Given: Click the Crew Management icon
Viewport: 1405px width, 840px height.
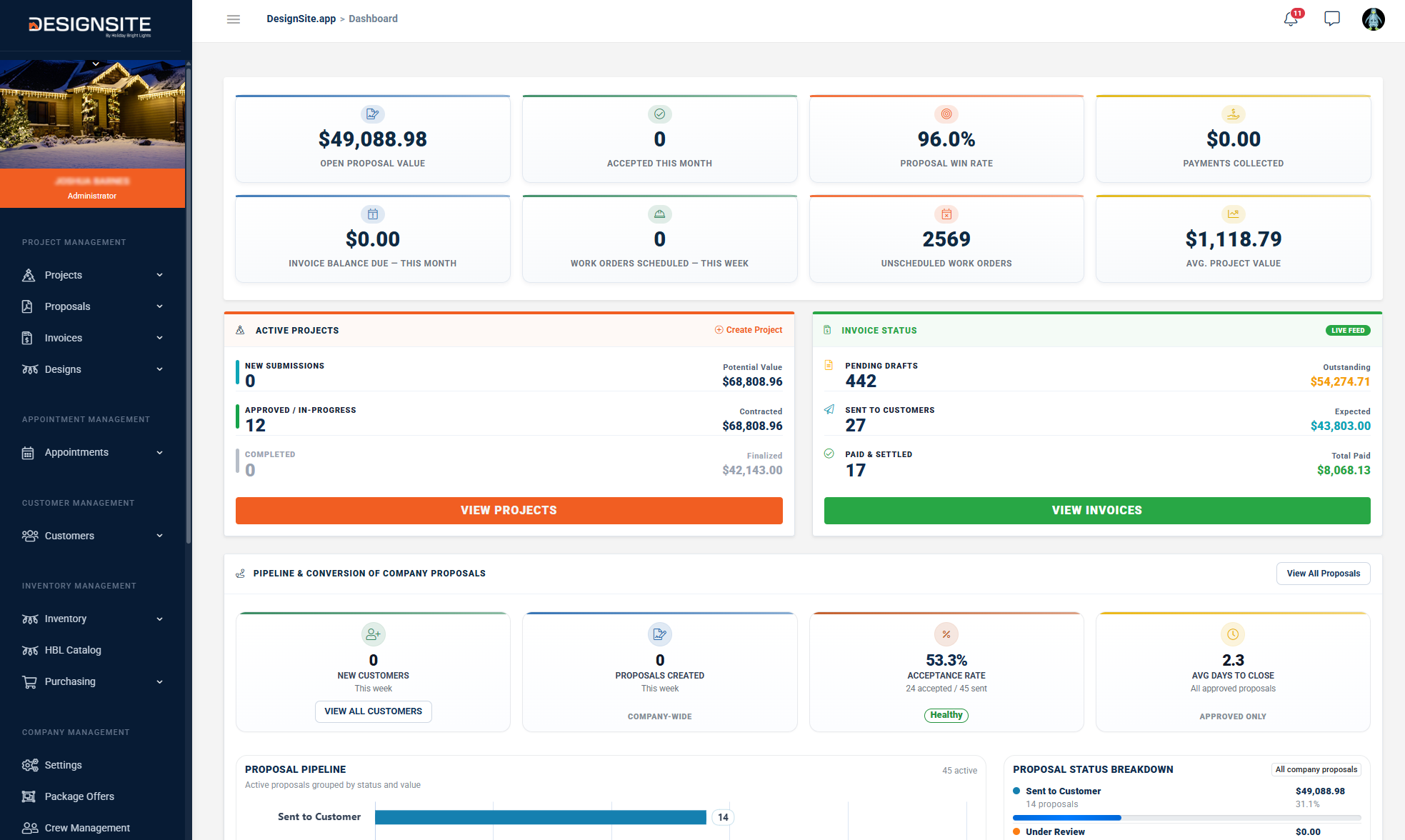Looking at the screenshot, I should pos(30,828).
